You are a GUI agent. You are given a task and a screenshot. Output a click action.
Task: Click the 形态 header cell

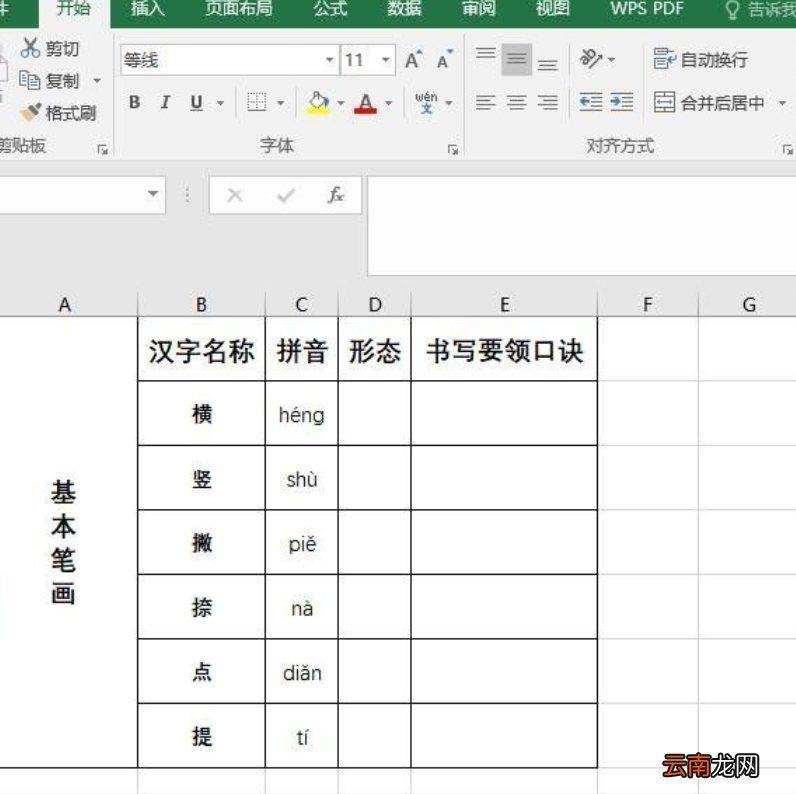(x=375, y=350)
